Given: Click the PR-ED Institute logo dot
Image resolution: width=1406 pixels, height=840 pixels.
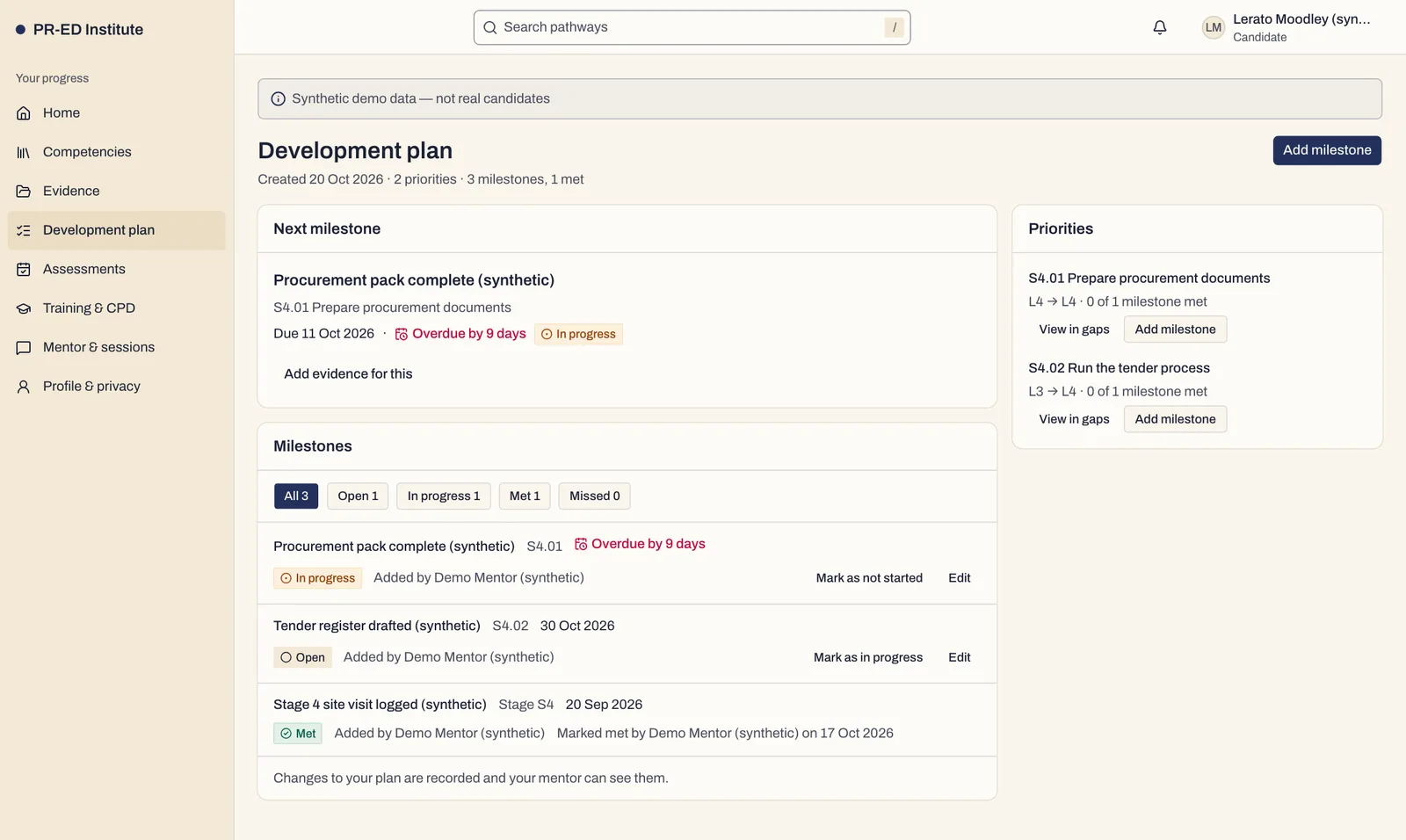Looking at the screenshot, I should (x=20, y=30).
